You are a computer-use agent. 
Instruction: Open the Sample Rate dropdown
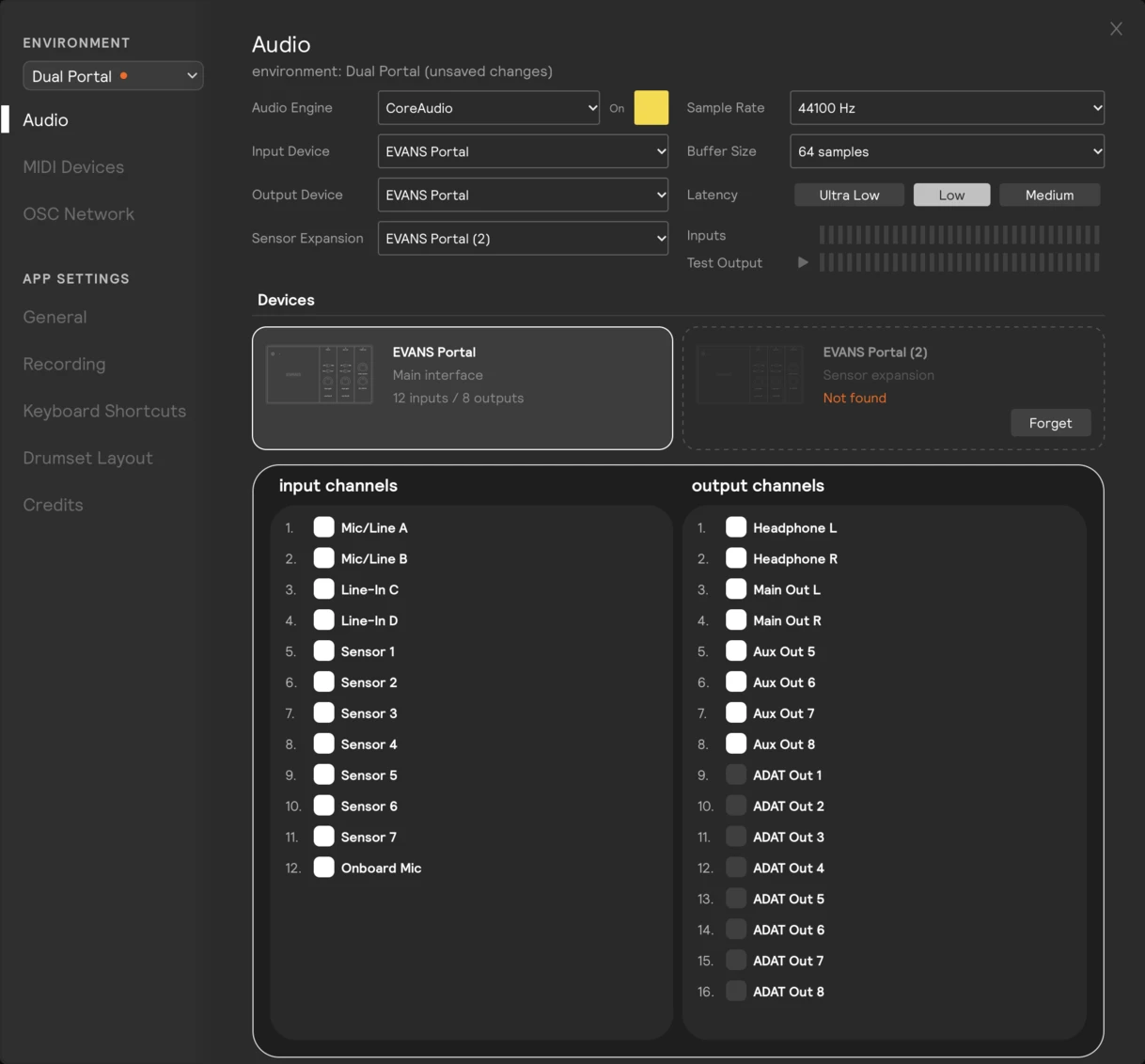(x=947, y=108)
